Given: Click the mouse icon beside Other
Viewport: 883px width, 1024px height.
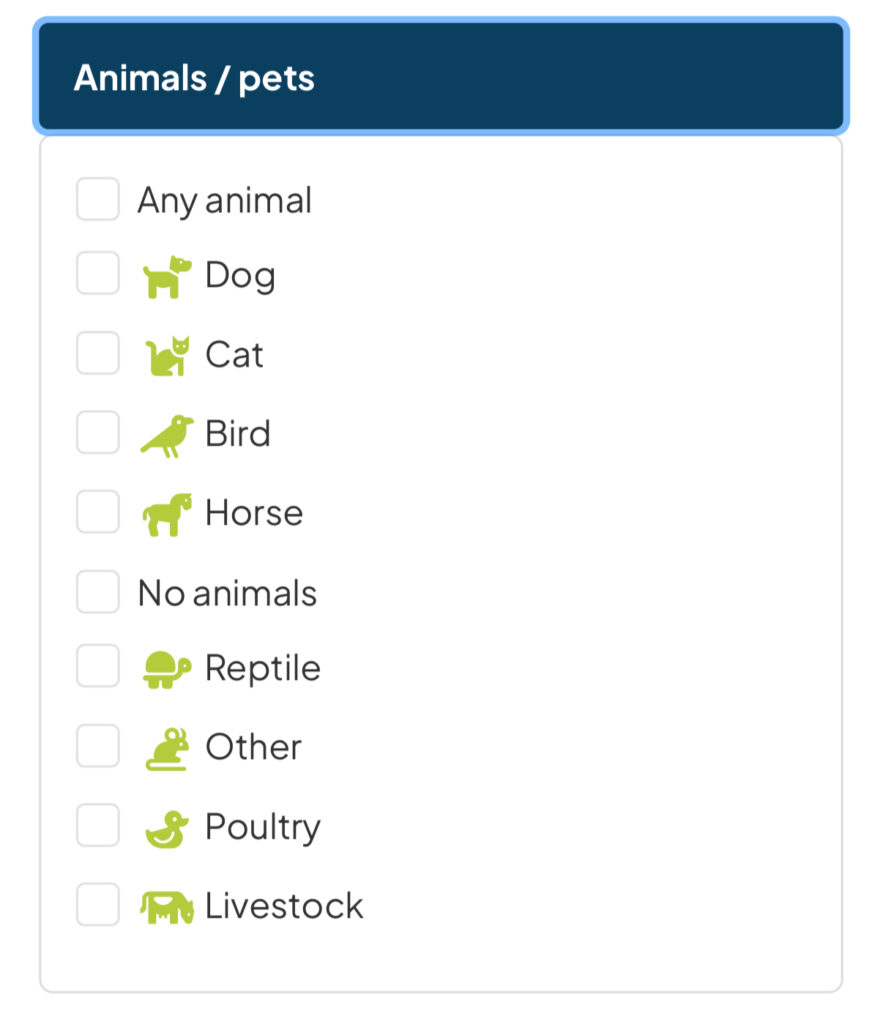Looking at the screenshot, I should coord(166,749).
